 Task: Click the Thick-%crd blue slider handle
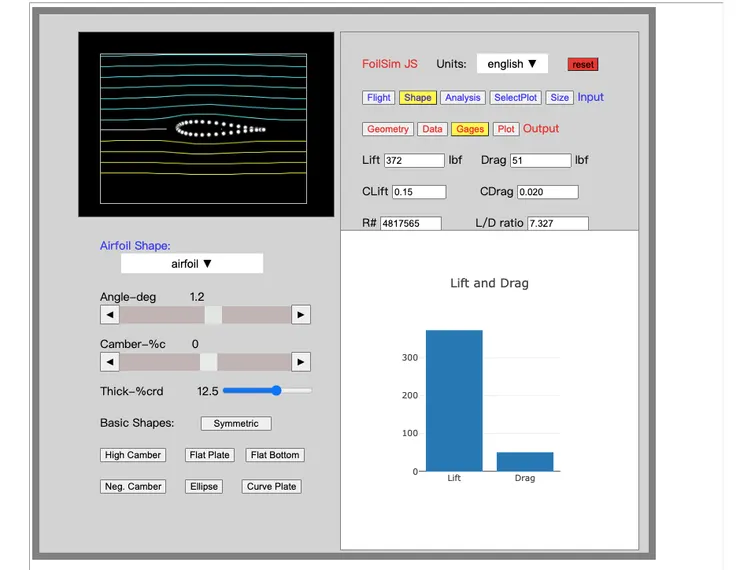(x=277, y=390)
